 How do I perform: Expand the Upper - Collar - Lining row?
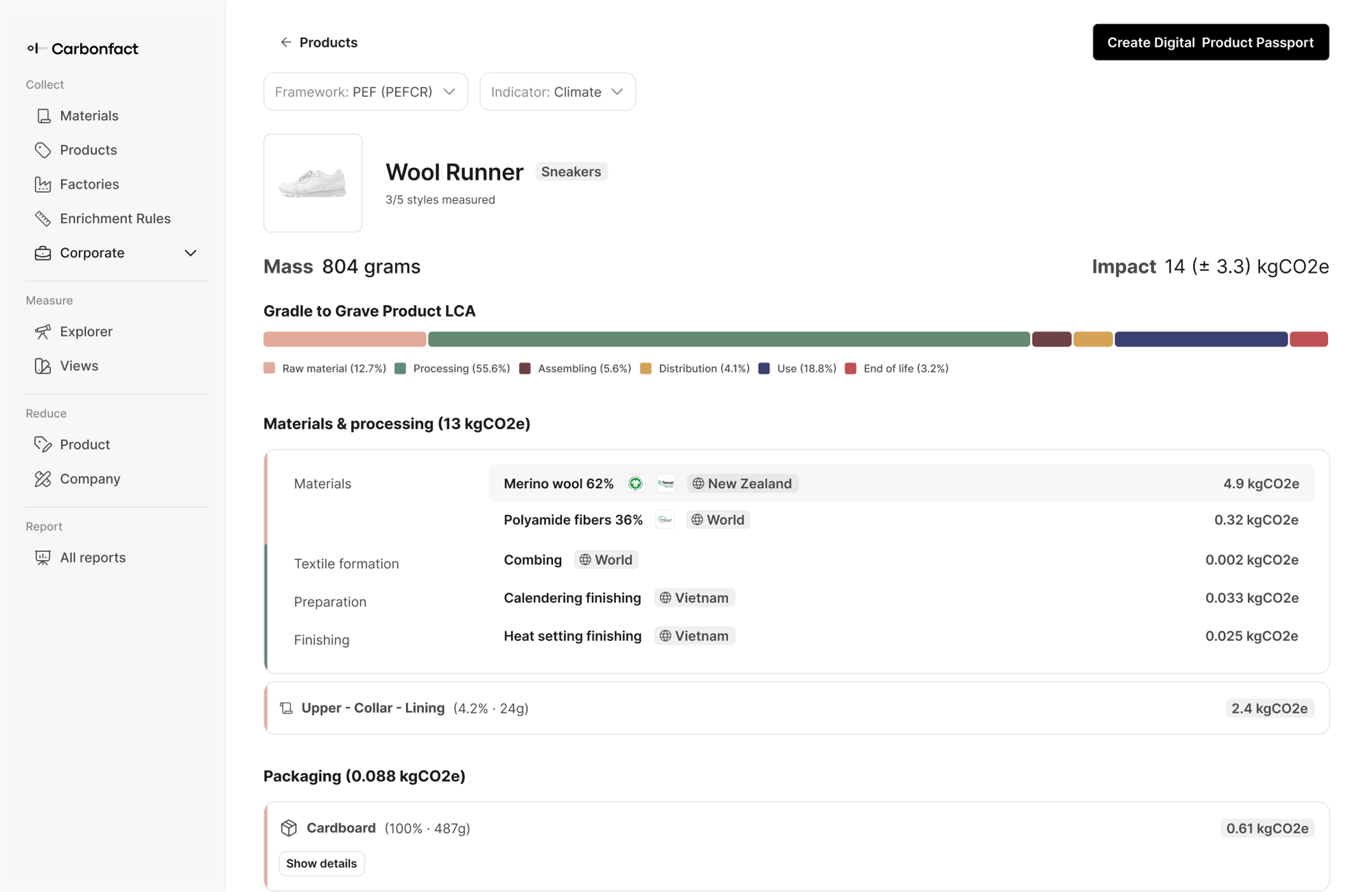[x=796, y=708]
